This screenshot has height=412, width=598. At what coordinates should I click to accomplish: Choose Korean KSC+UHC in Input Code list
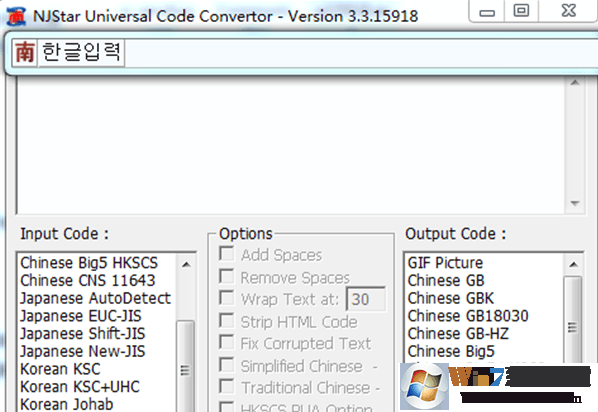80,387
